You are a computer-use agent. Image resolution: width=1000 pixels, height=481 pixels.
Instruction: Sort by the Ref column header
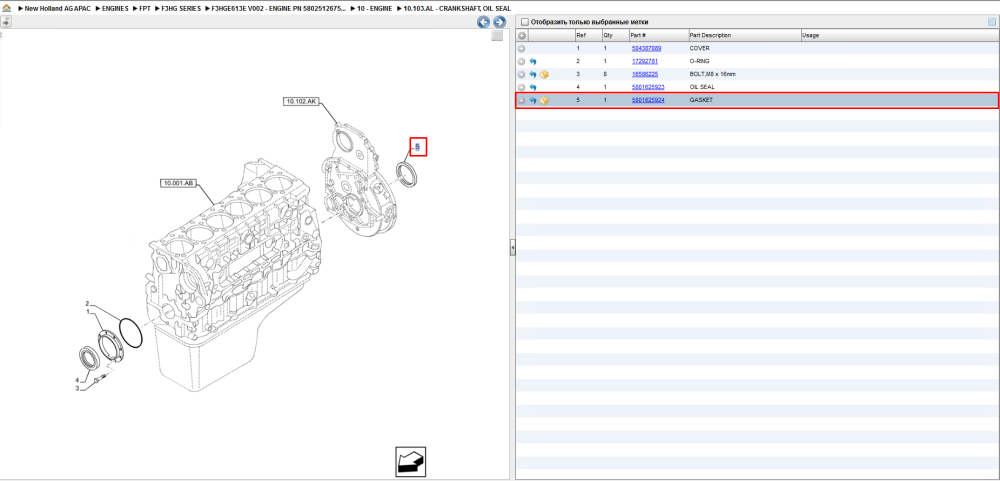[587, 36]
